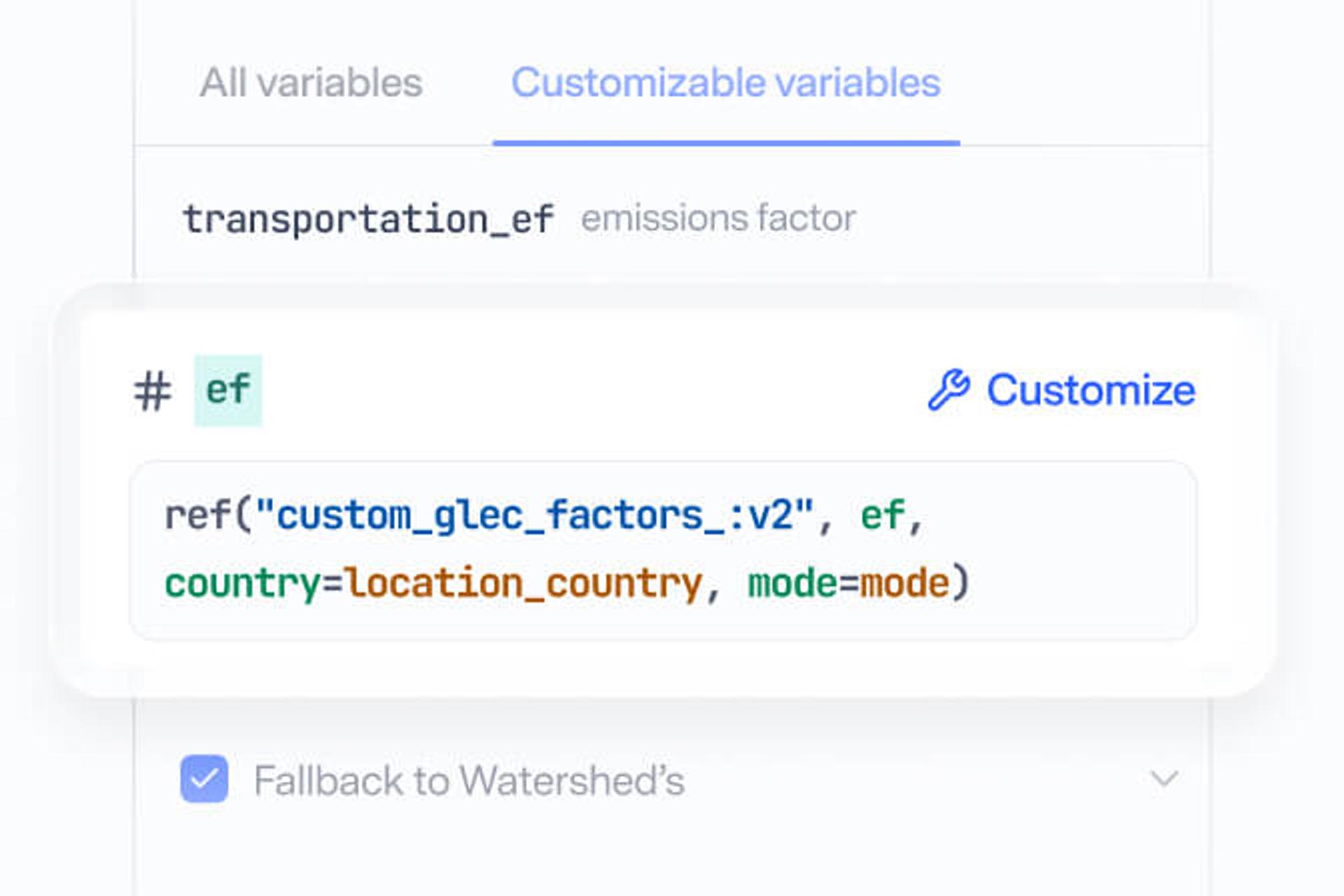Select the highlighted ef variable name
The width and height of the screenshot is (1344, 896).
point(228,391)
